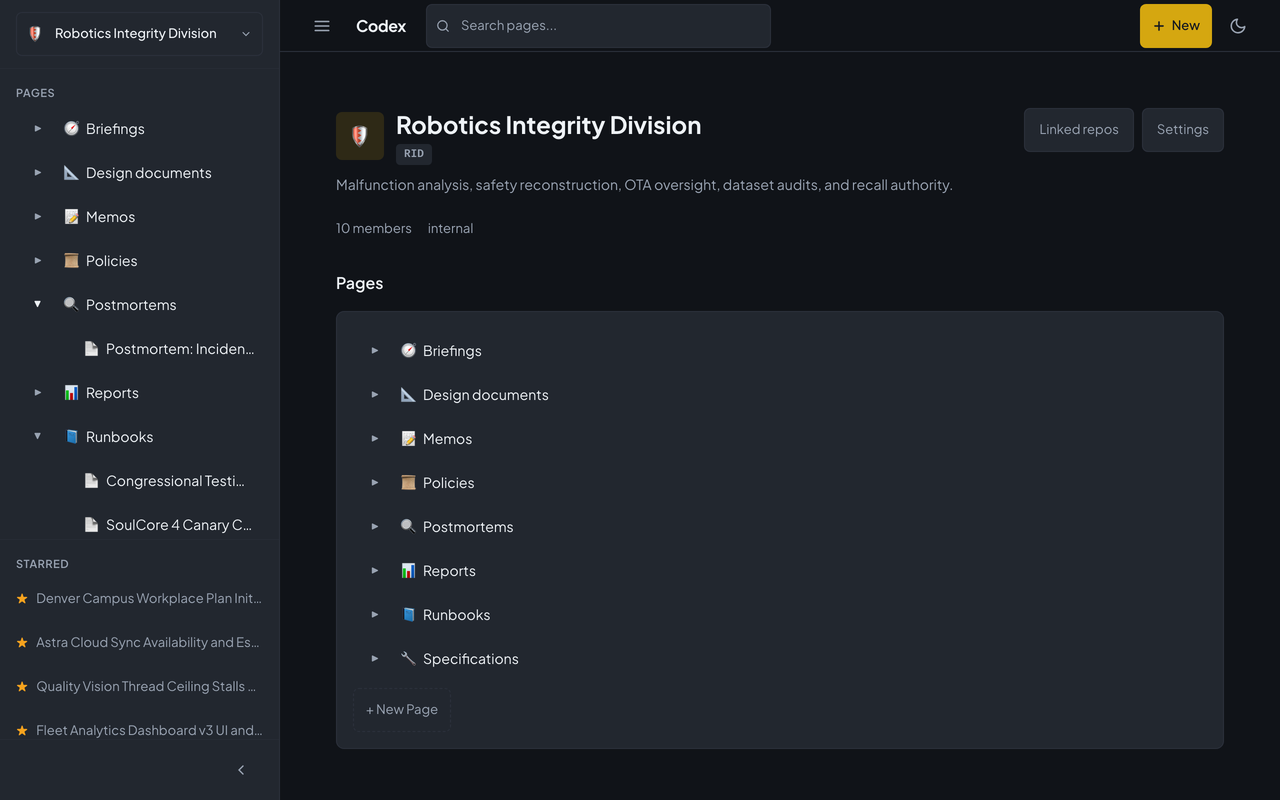The height and width of the screenshot is (800, 1280).
Task: Open starred Denver Campus Workplace Plan page
Action: (x=149, y=598)
